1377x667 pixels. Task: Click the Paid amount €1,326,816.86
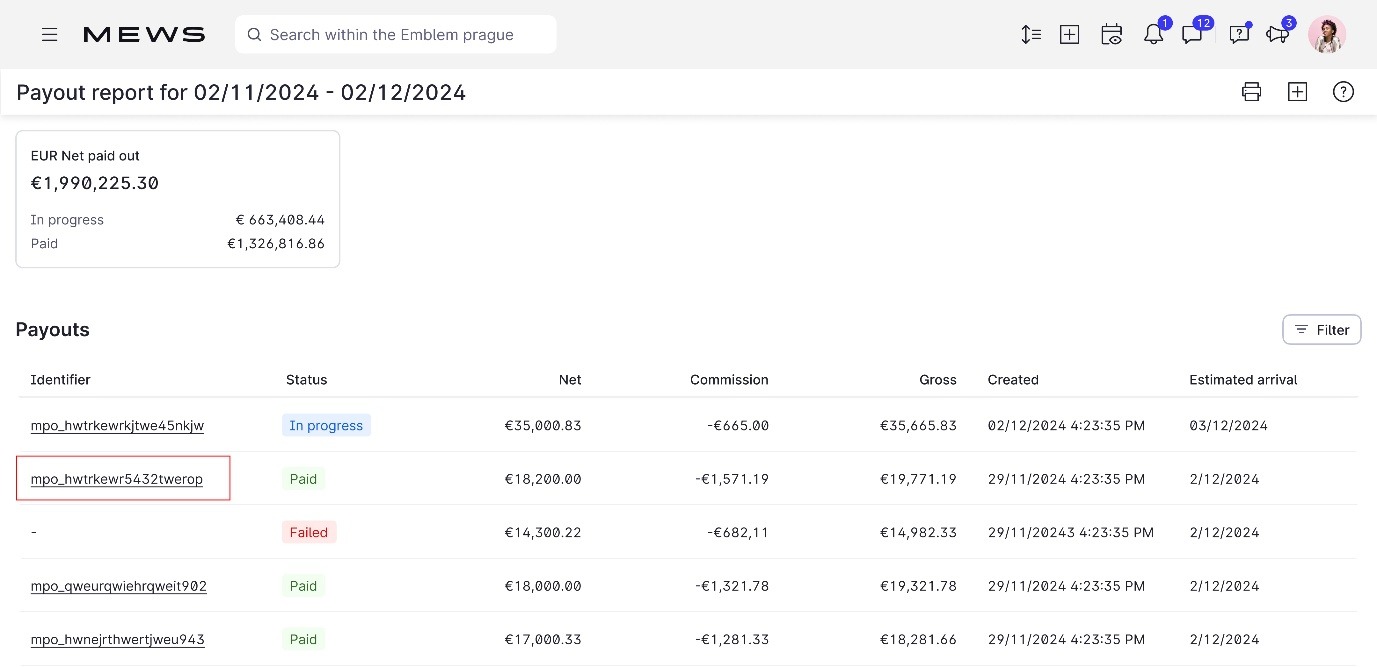pyautogui.click(x=276, y=244)
